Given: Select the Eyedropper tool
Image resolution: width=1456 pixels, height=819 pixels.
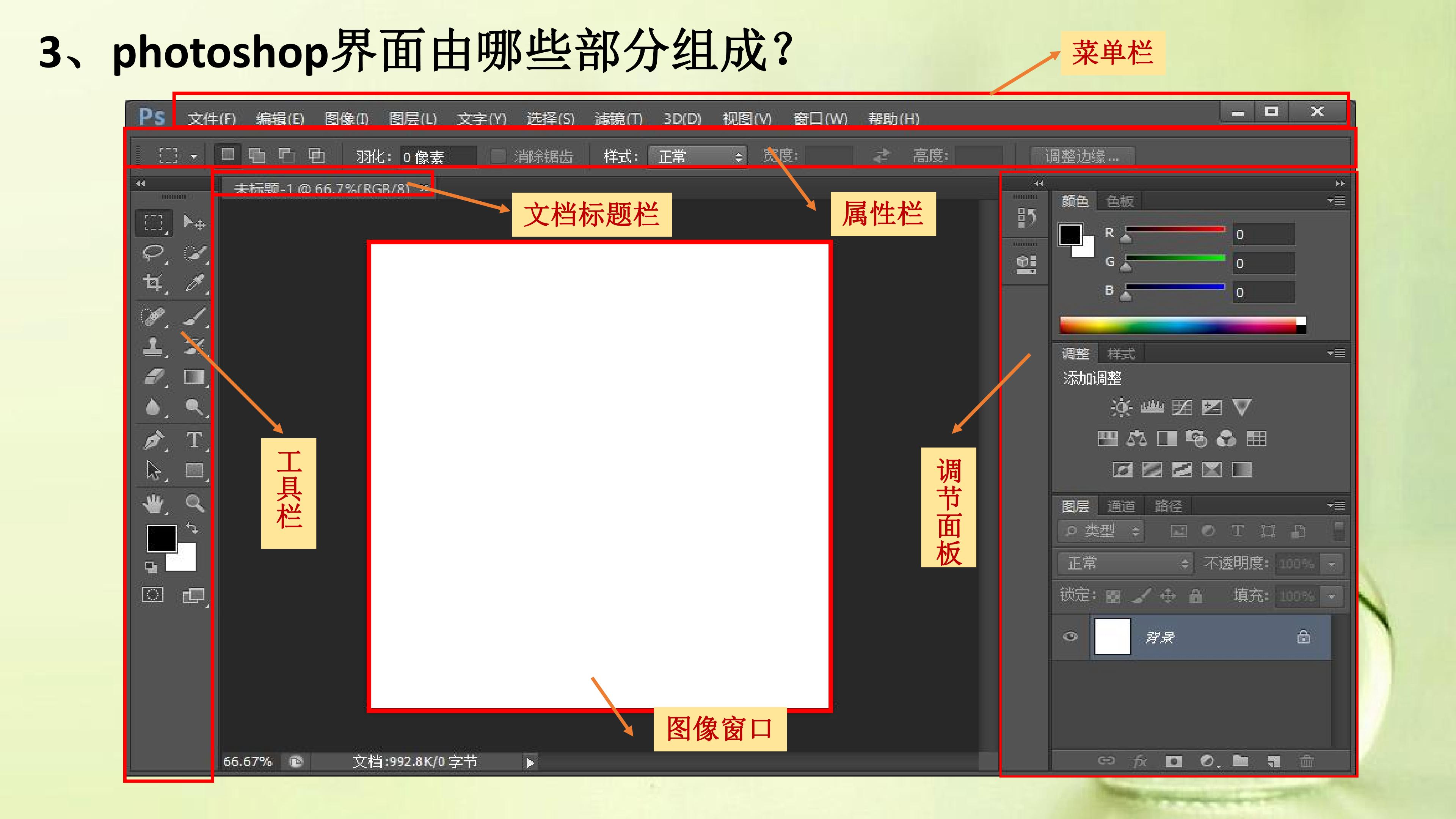Looking at the screenshot, I should (x=195, y=282).
